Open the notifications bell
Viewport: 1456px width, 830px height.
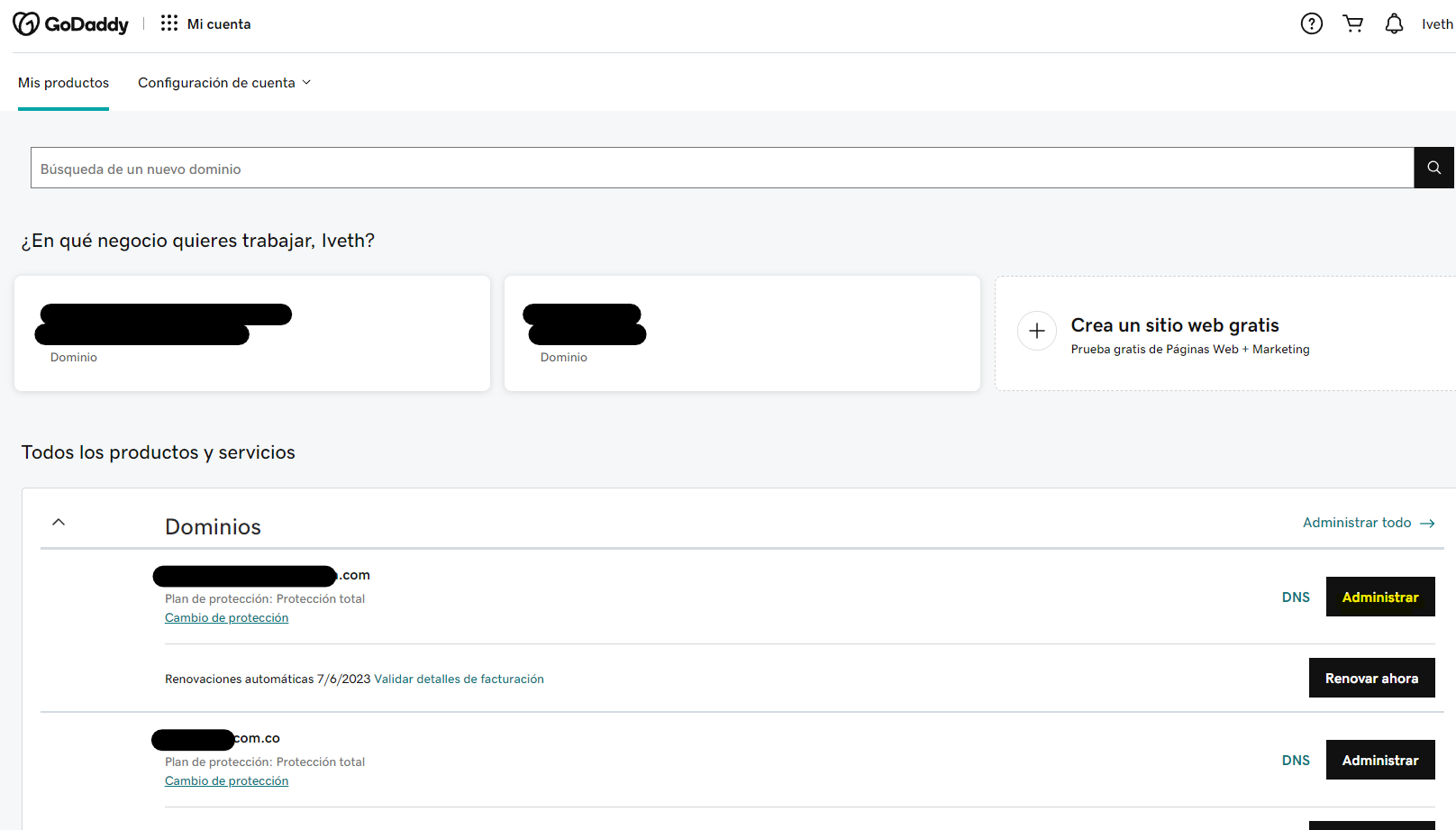pos(1394,24)
